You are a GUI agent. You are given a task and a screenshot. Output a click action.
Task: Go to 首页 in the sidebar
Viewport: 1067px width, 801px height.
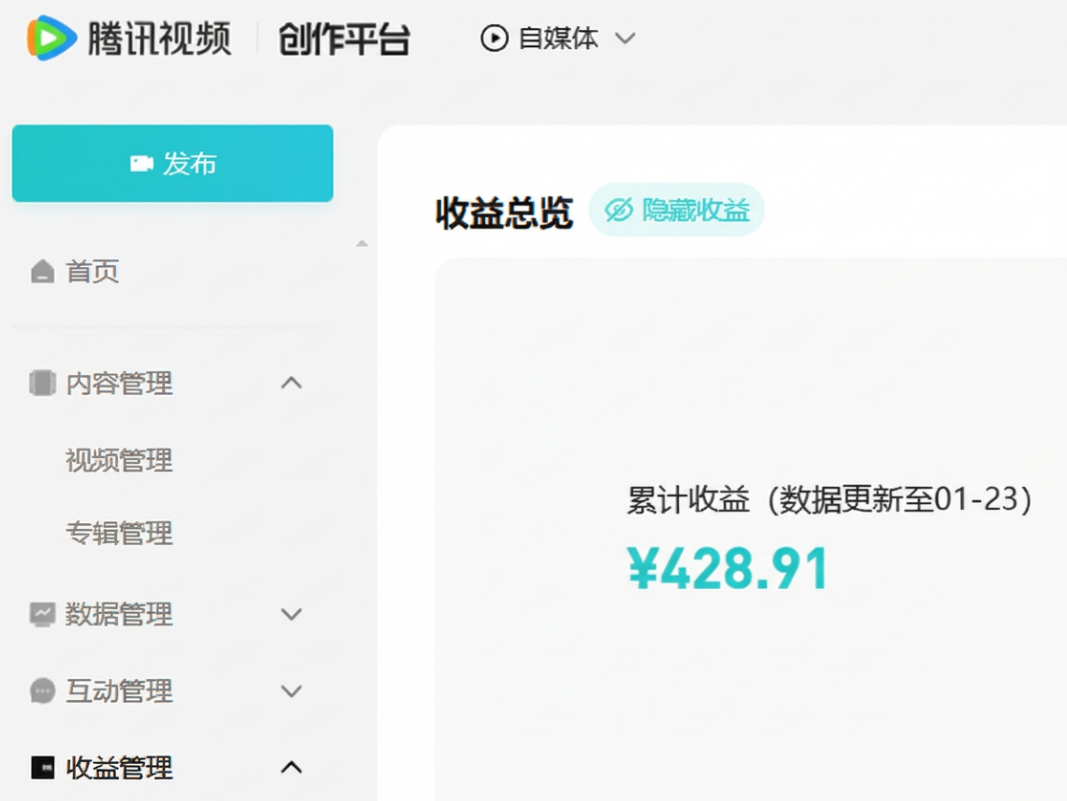pos(92,272)
